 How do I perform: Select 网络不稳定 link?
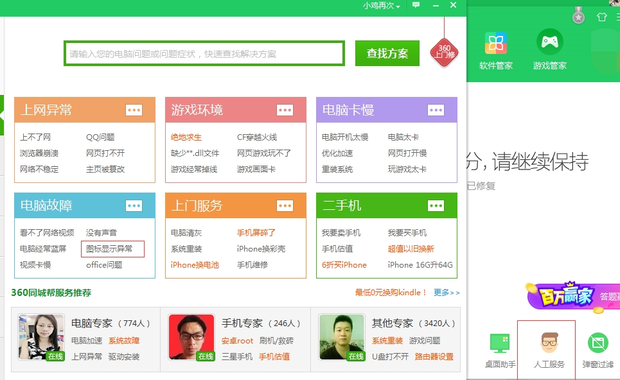pyautogui.click(x=39, y=169)
